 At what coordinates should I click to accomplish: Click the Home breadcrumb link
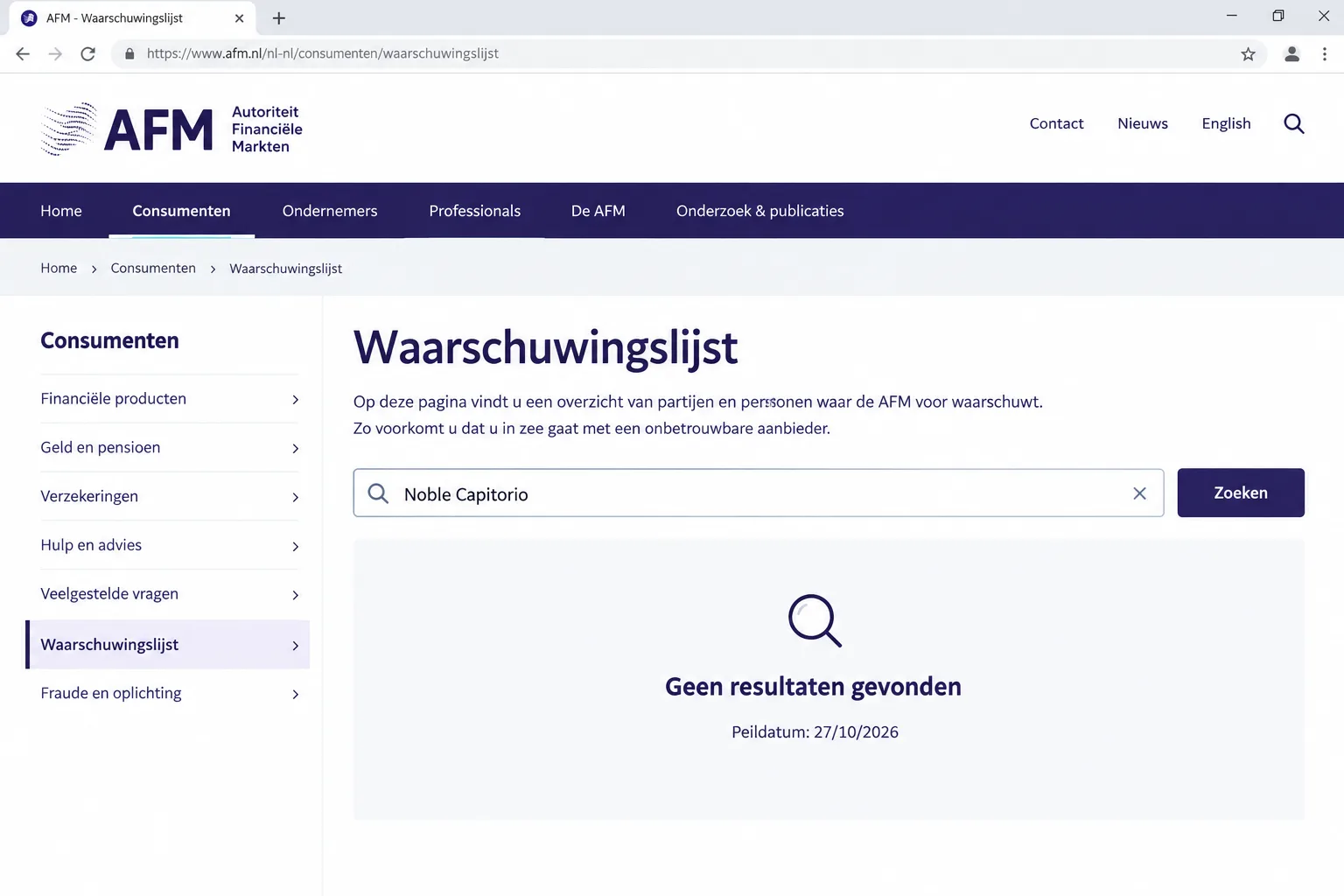coord(59,268)
